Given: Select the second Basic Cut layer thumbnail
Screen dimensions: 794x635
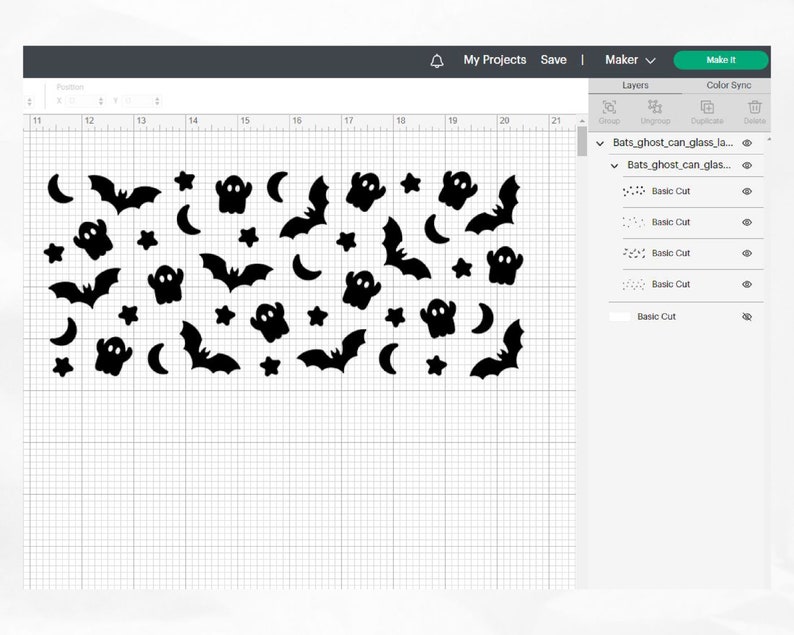Looking at the screenshot, I should (633, 222).
